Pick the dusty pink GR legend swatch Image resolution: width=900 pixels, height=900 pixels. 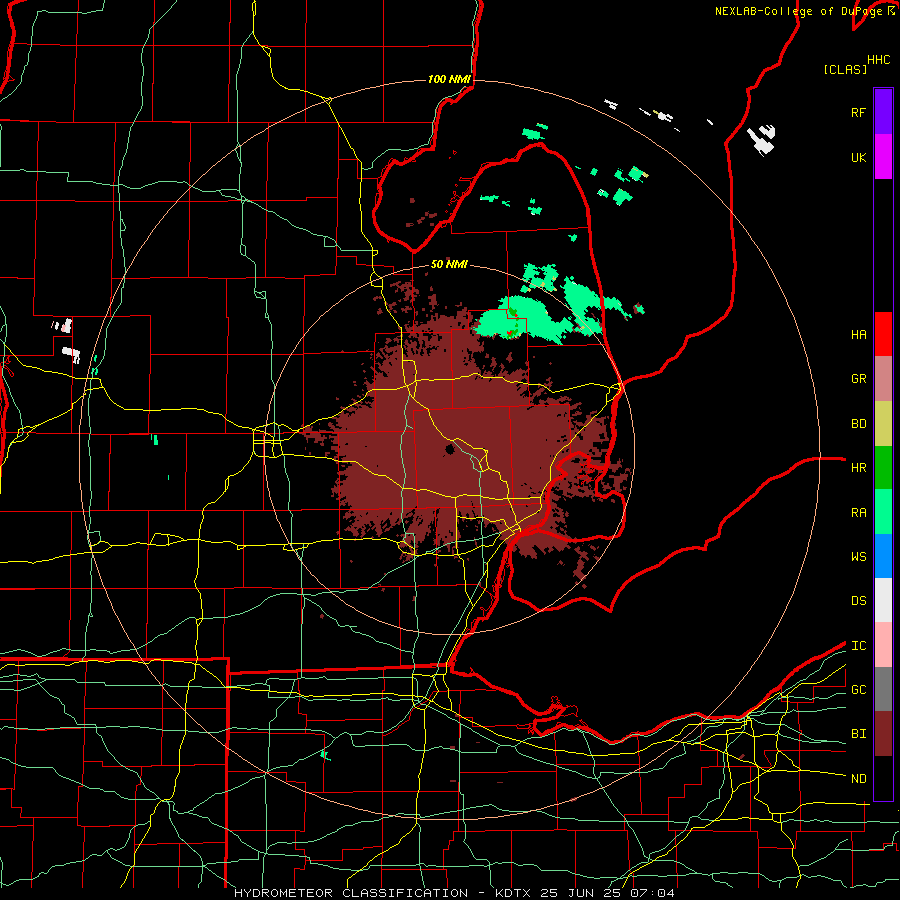[x=883, y=379]
